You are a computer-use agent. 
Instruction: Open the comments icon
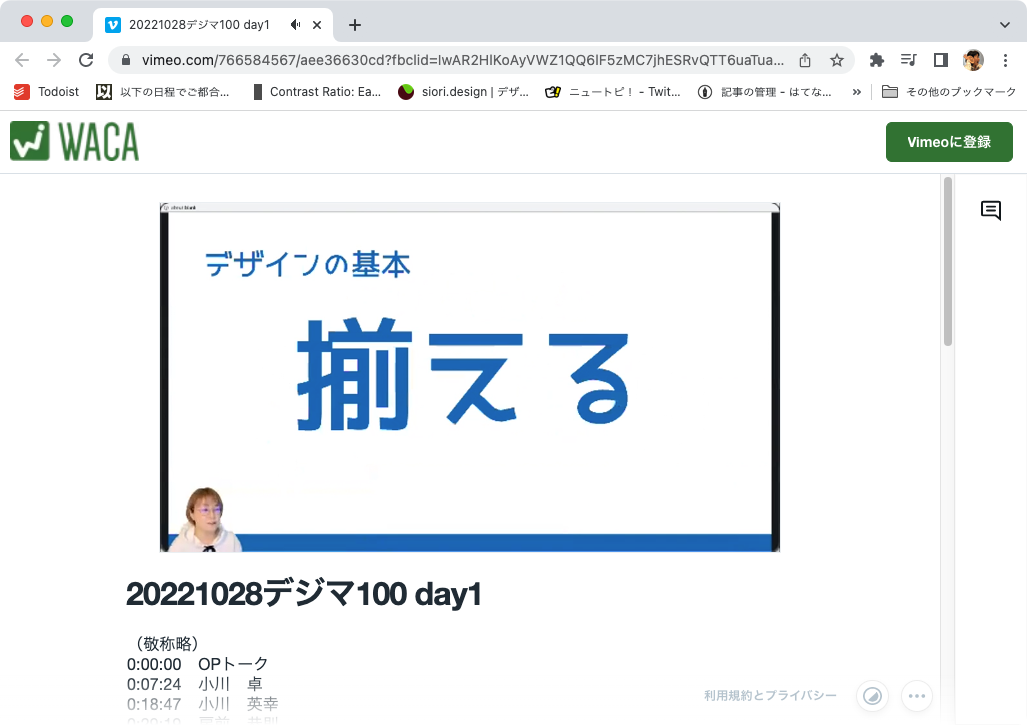(x=990, y=210)
